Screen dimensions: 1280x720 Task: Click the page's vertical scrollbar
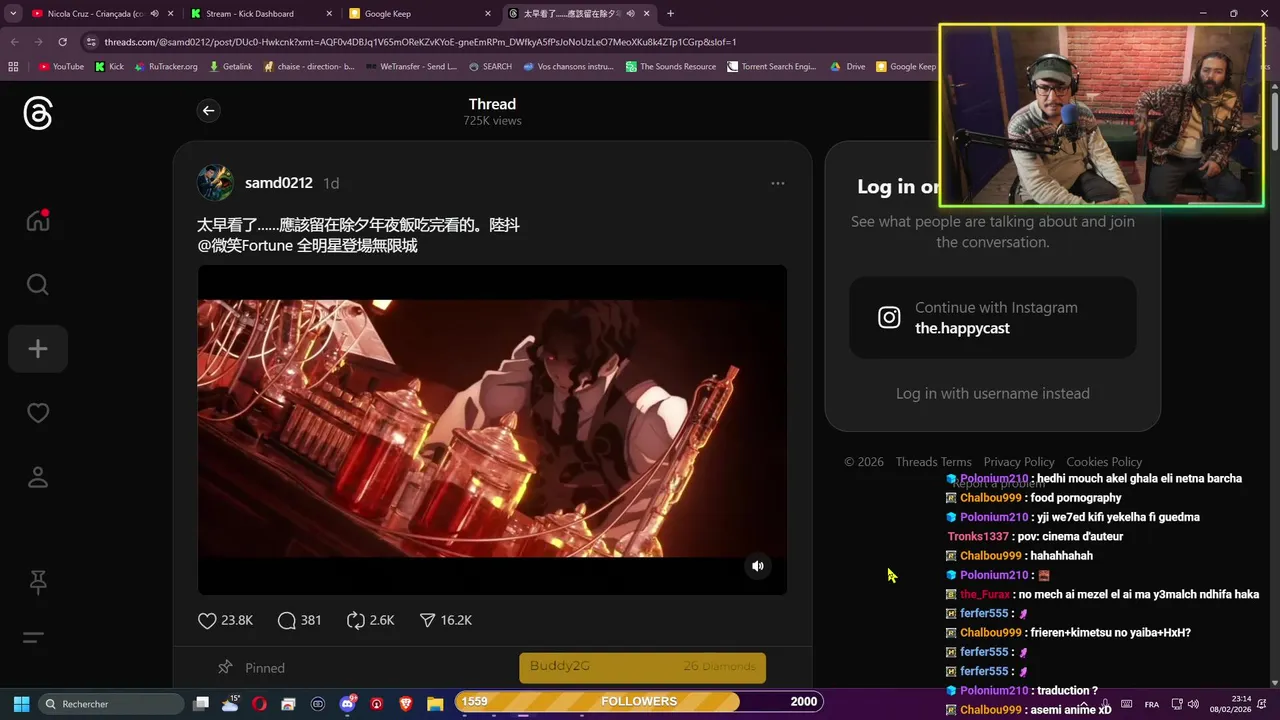click(x=1275, y=120)
